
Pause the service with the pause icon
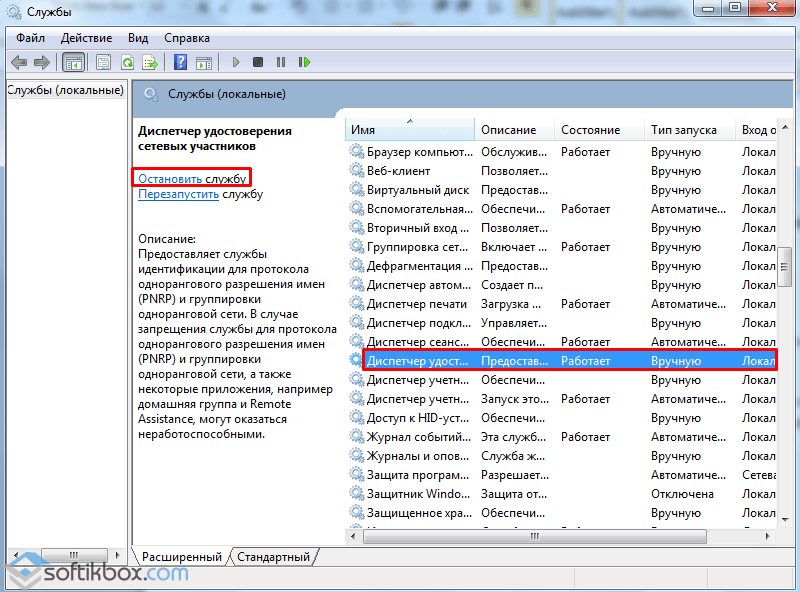tap(281, 62)
